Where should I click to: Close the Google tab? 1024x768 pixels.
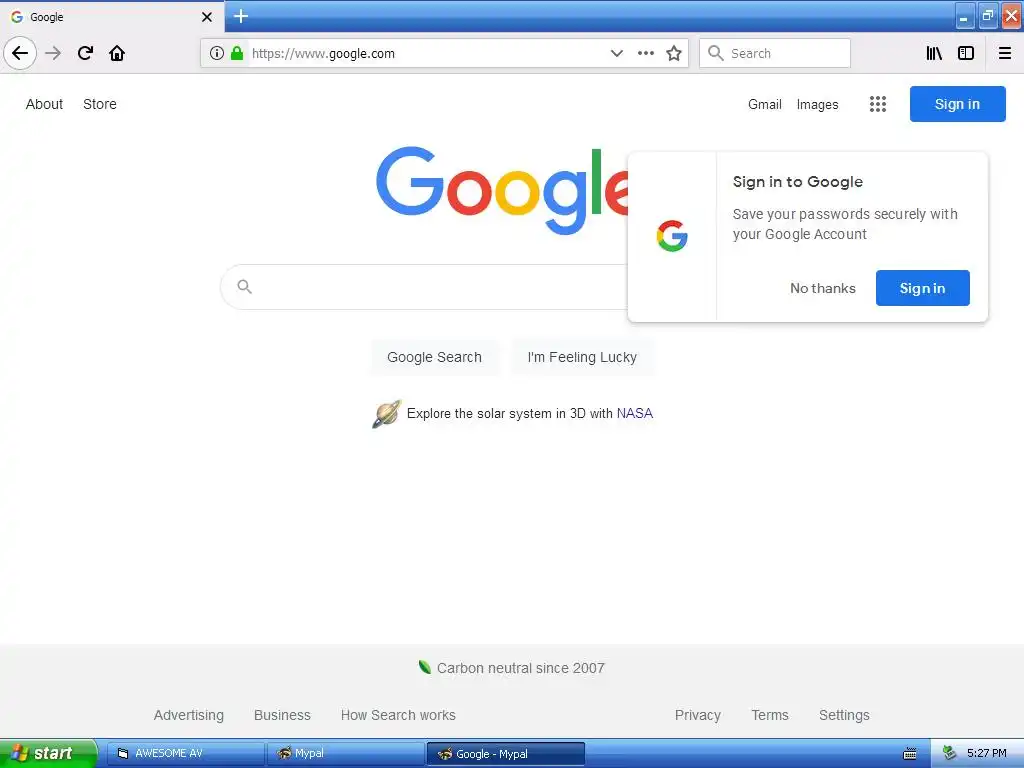pyautogui.click(x=207, y=17)
